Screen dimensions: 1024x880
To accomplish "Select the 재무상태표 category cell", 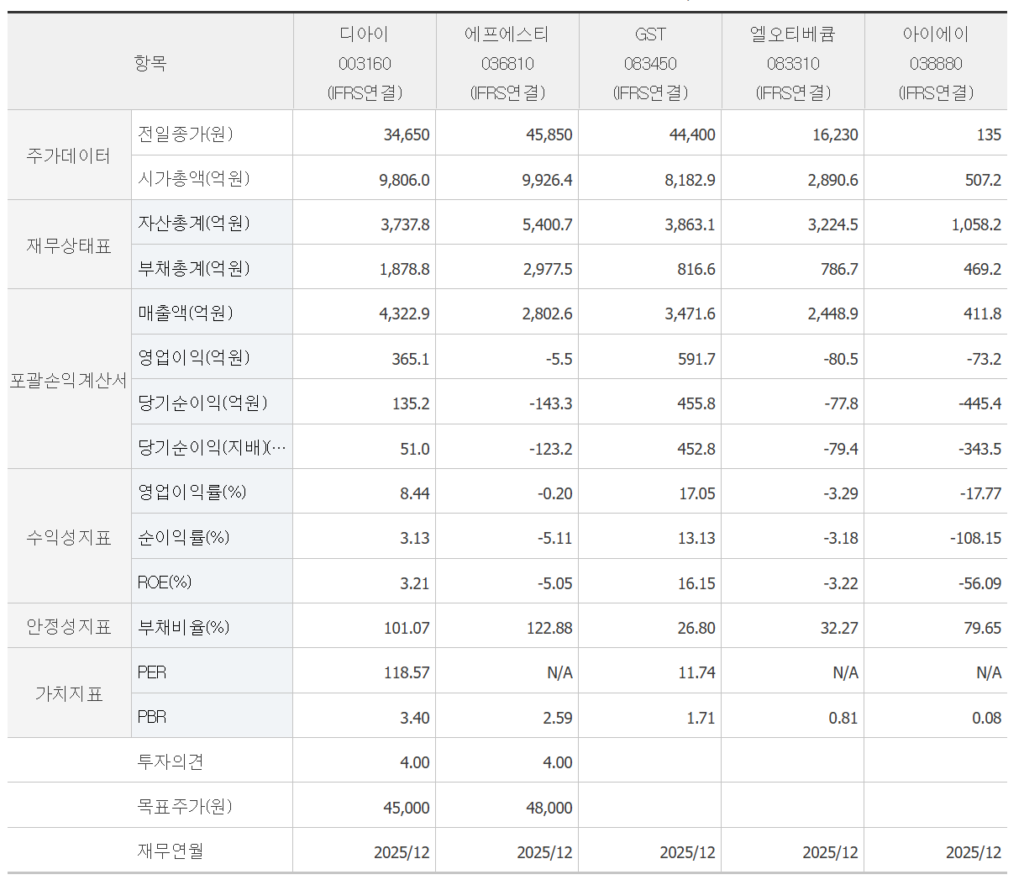I will click(x=69, y=245).
